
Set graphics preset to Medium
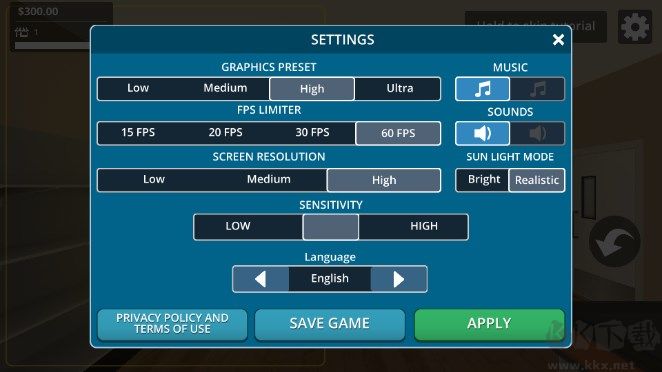click(x=225, y=88)
